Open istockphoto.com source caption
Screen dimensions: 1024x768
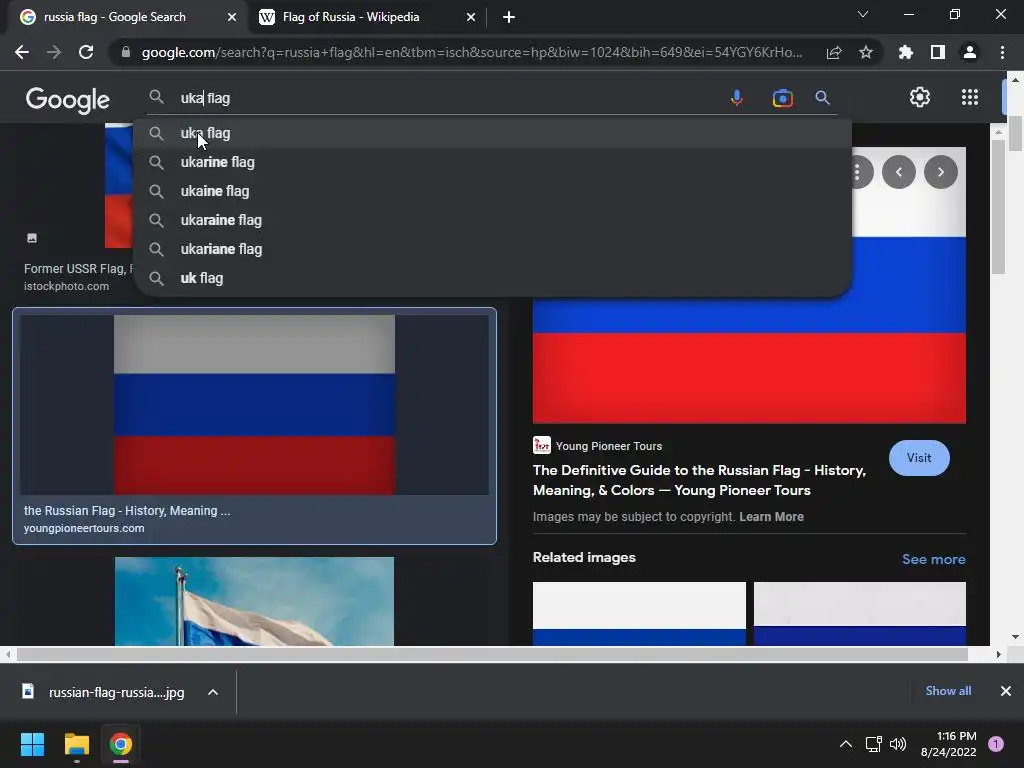67,286
